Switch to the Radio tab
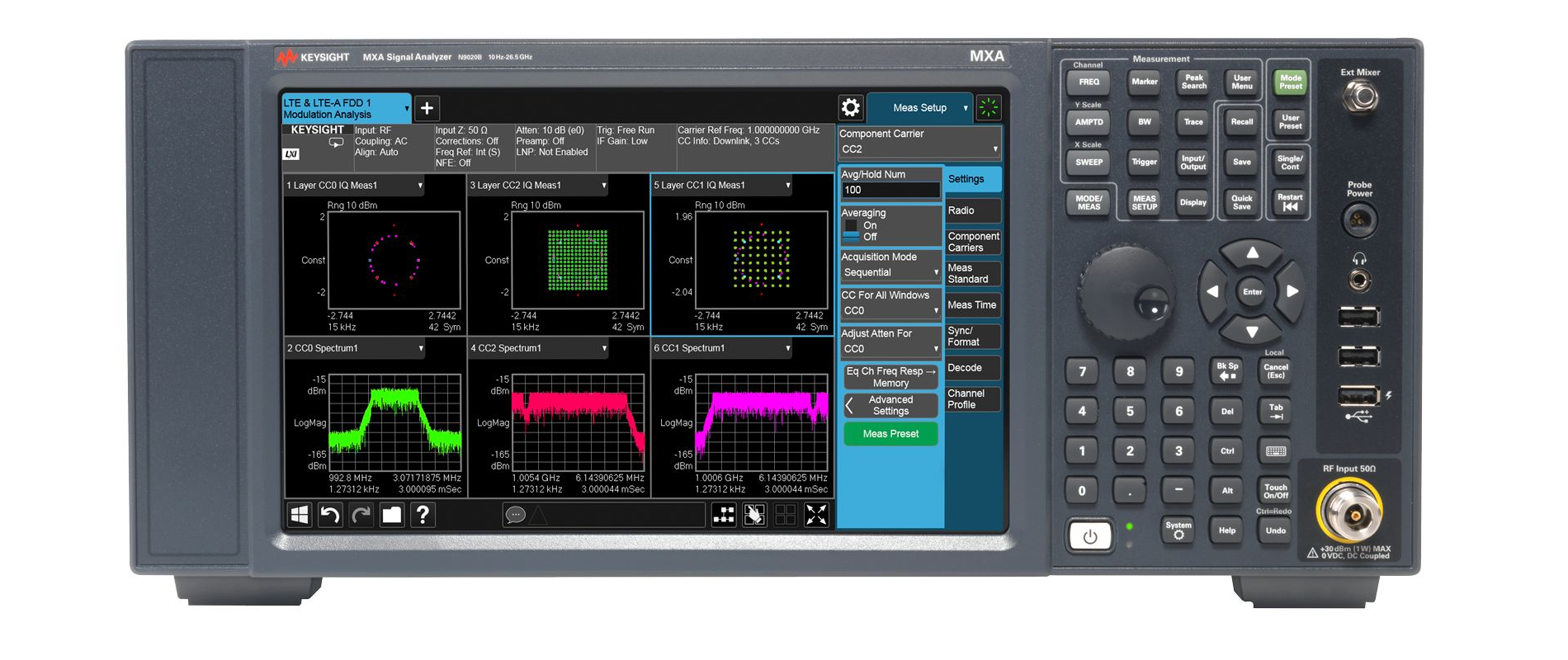Image resolution: width=1568 pixels, height=660 pixels. click(x=971, y=211)
